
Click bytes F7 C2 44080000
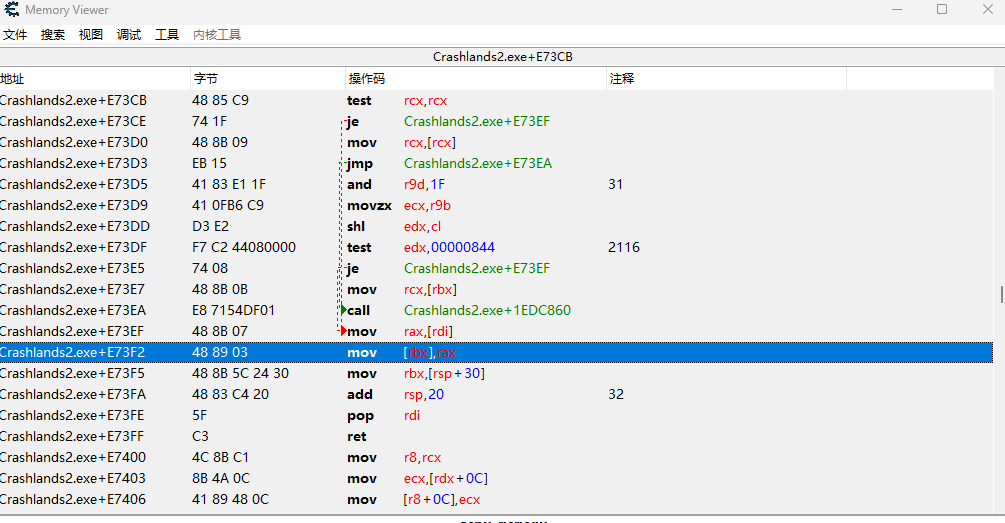click(244, 247)
